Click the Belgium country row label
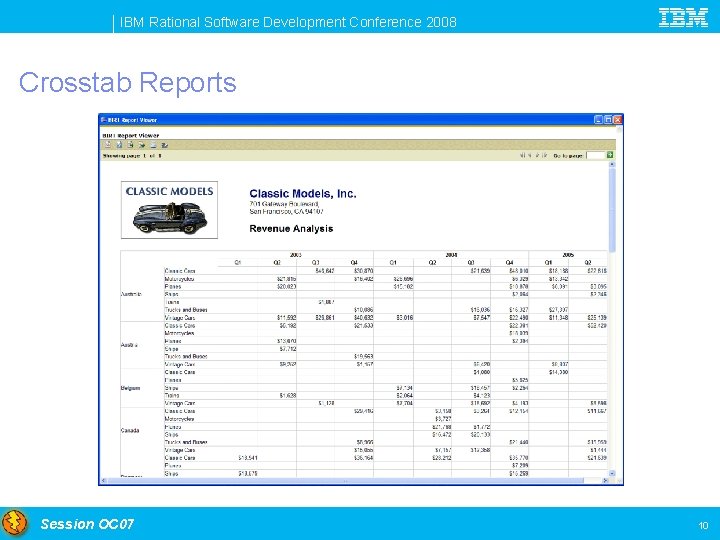The width and height of the screenshot is (720, 540). point(130,388)
